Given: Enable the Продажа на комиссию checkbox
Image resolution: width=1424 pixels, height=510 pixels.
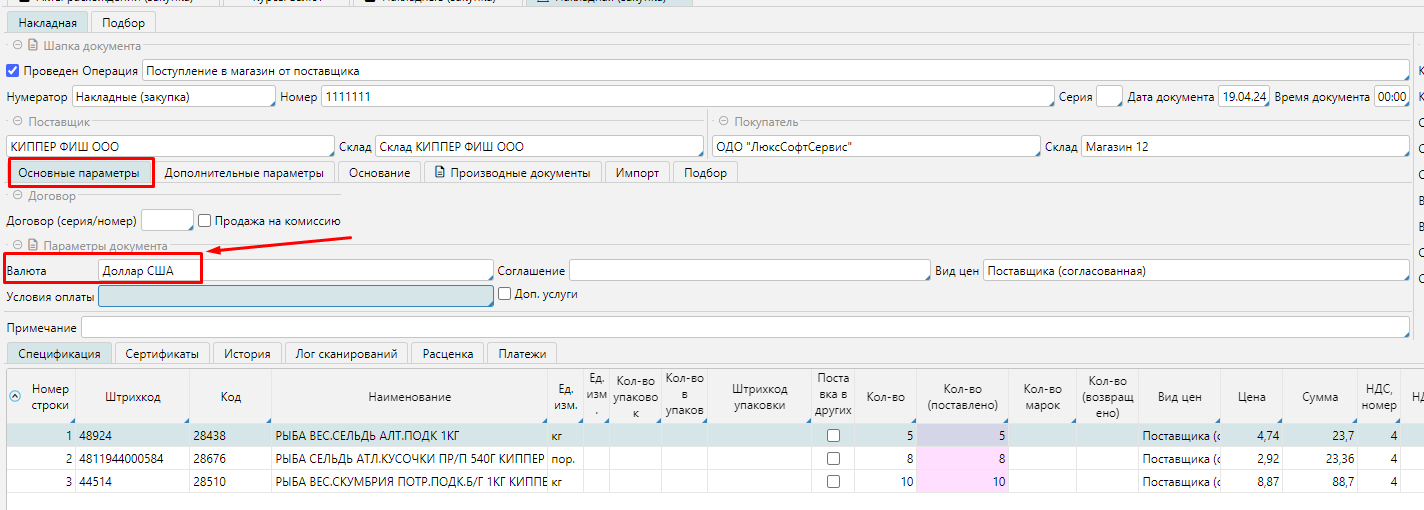Looking at the screenshot, I should 205,221.
